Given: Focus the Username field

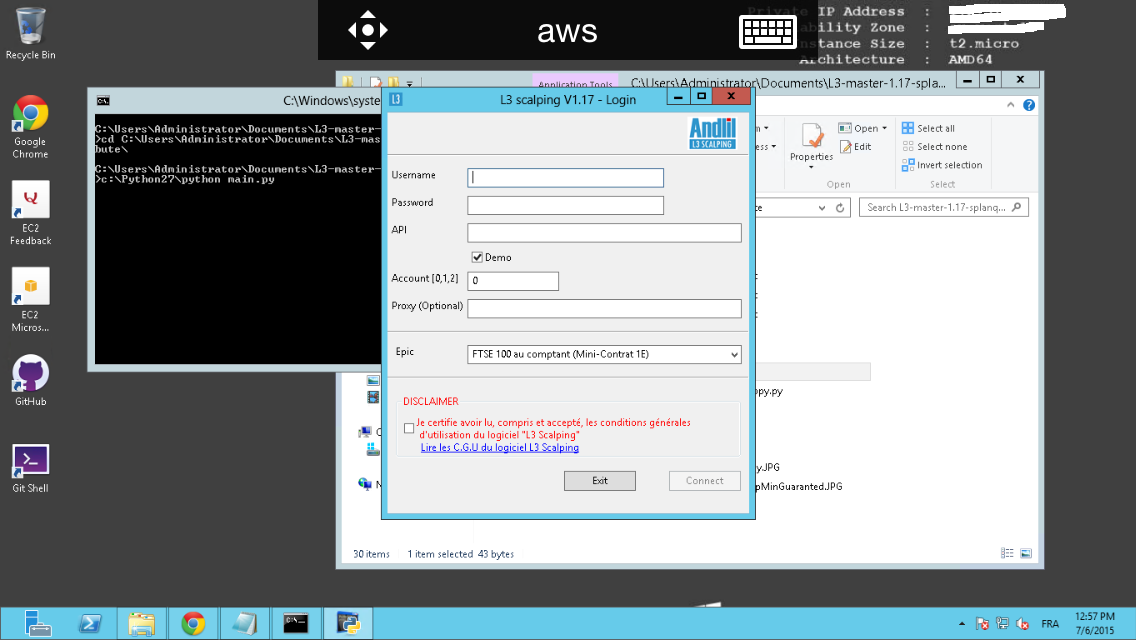Looking at the screenshot, I should pos(565,178).
